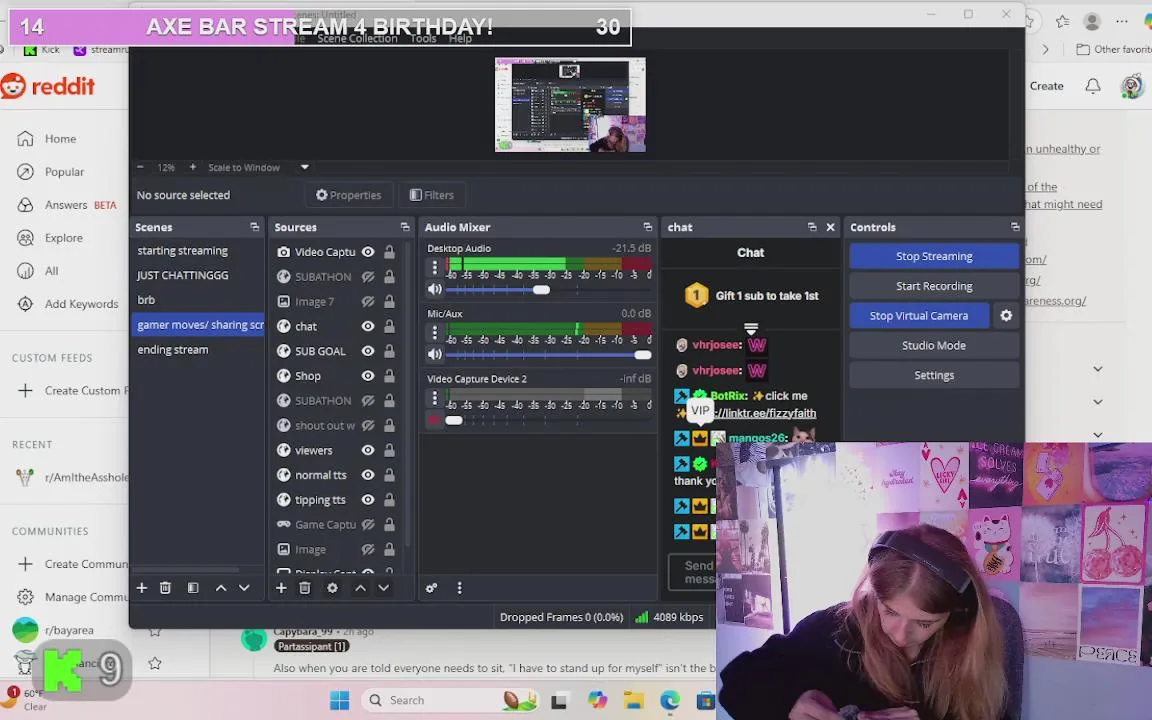
Task: Float the Controls dock pop-out icon
Action: (x=1015, y=227)
